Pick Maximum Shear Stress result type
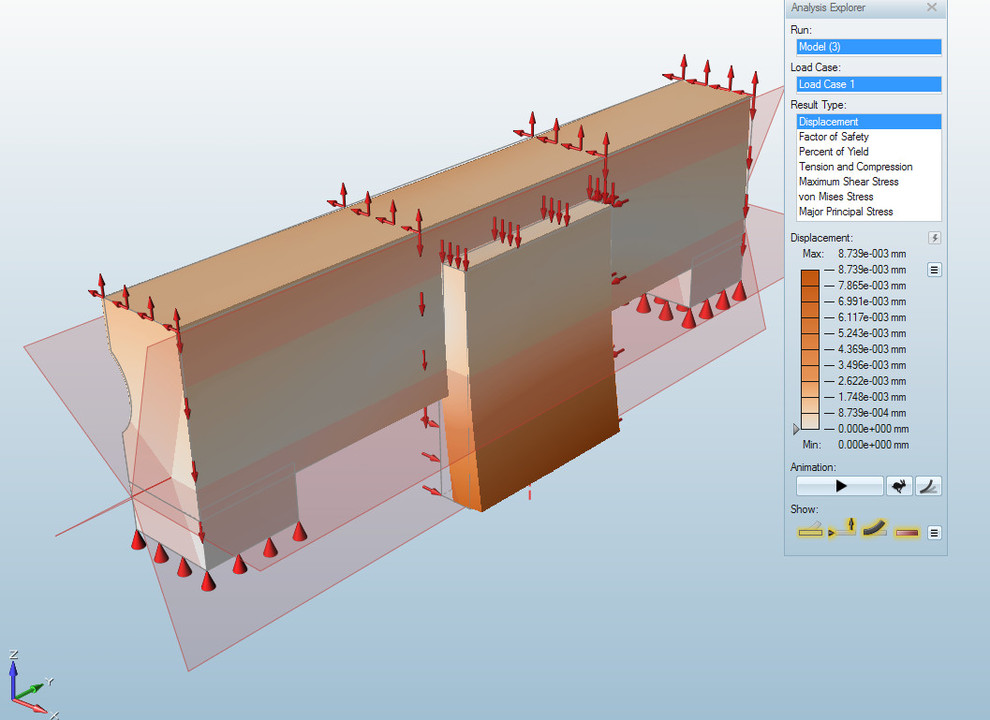Viewport: 990px width, 720px height. pos(848,182)
